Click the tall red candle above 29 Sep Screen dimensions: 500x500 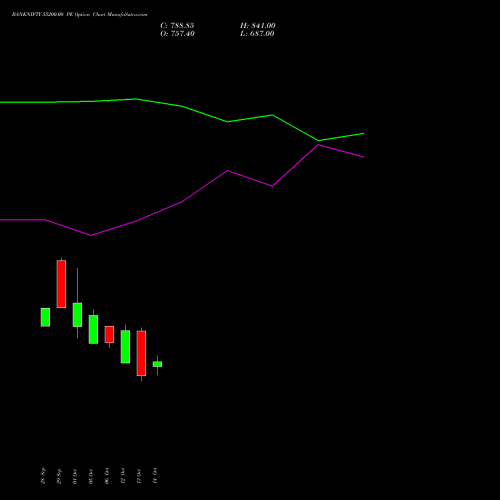[61, 284]
